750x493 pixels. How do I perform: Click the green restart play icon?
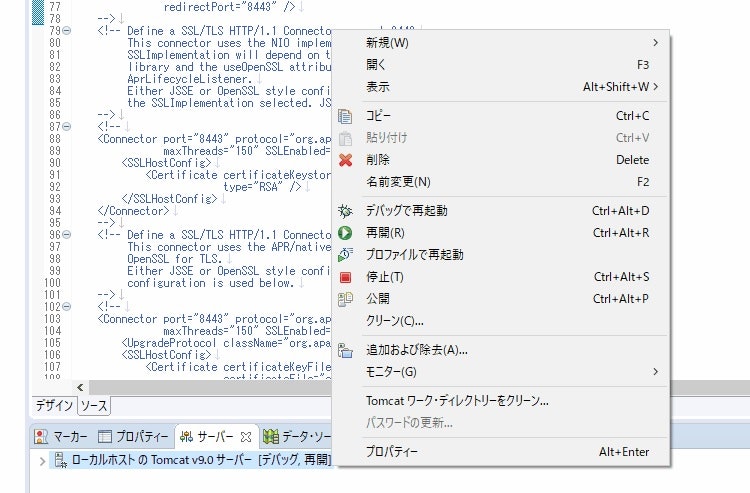tap(345, 233)
